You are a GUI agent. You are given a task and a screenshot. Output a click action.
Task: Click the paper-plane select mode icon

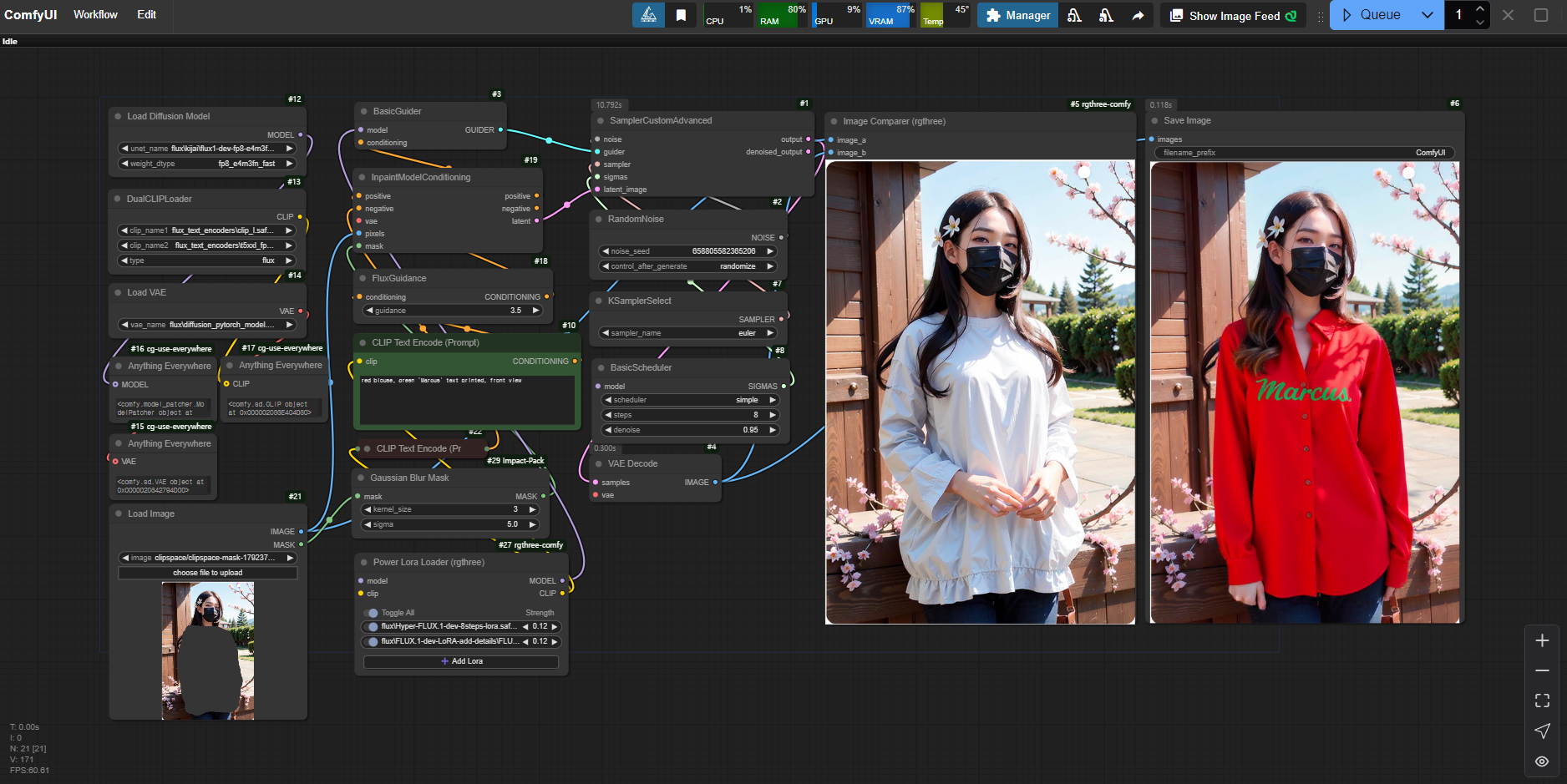(x=1542, y=731)
